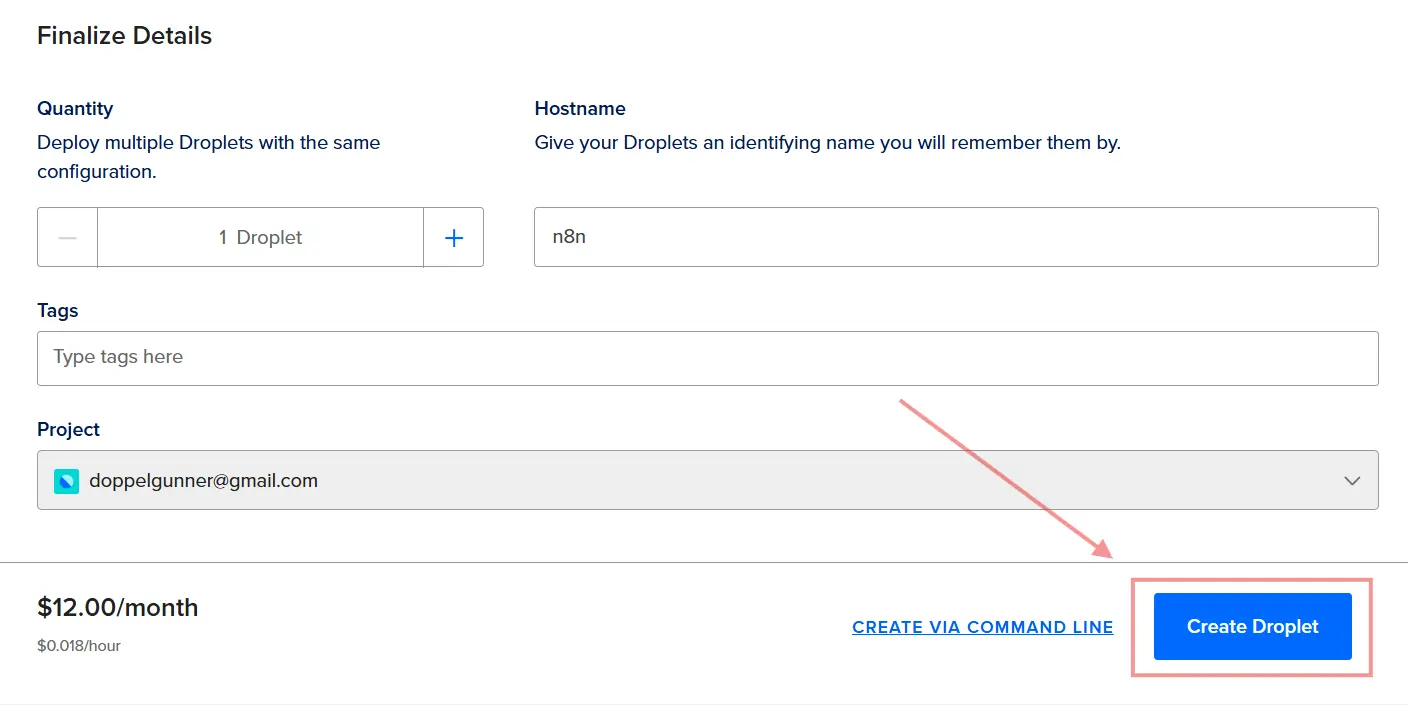1408x707 pixels.
Task: Increase droplet quantity using the plus icon
Action: click(453, 237)
